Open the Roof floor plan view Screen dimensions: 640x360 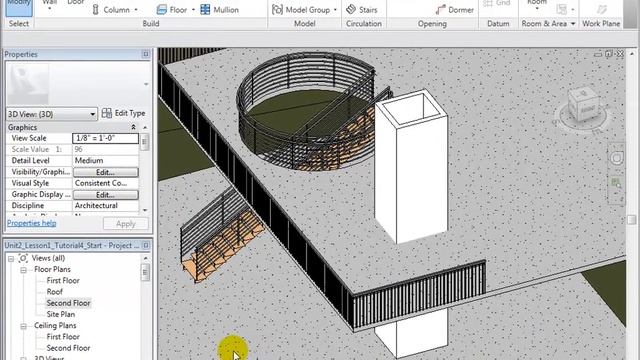click(54, 291)
